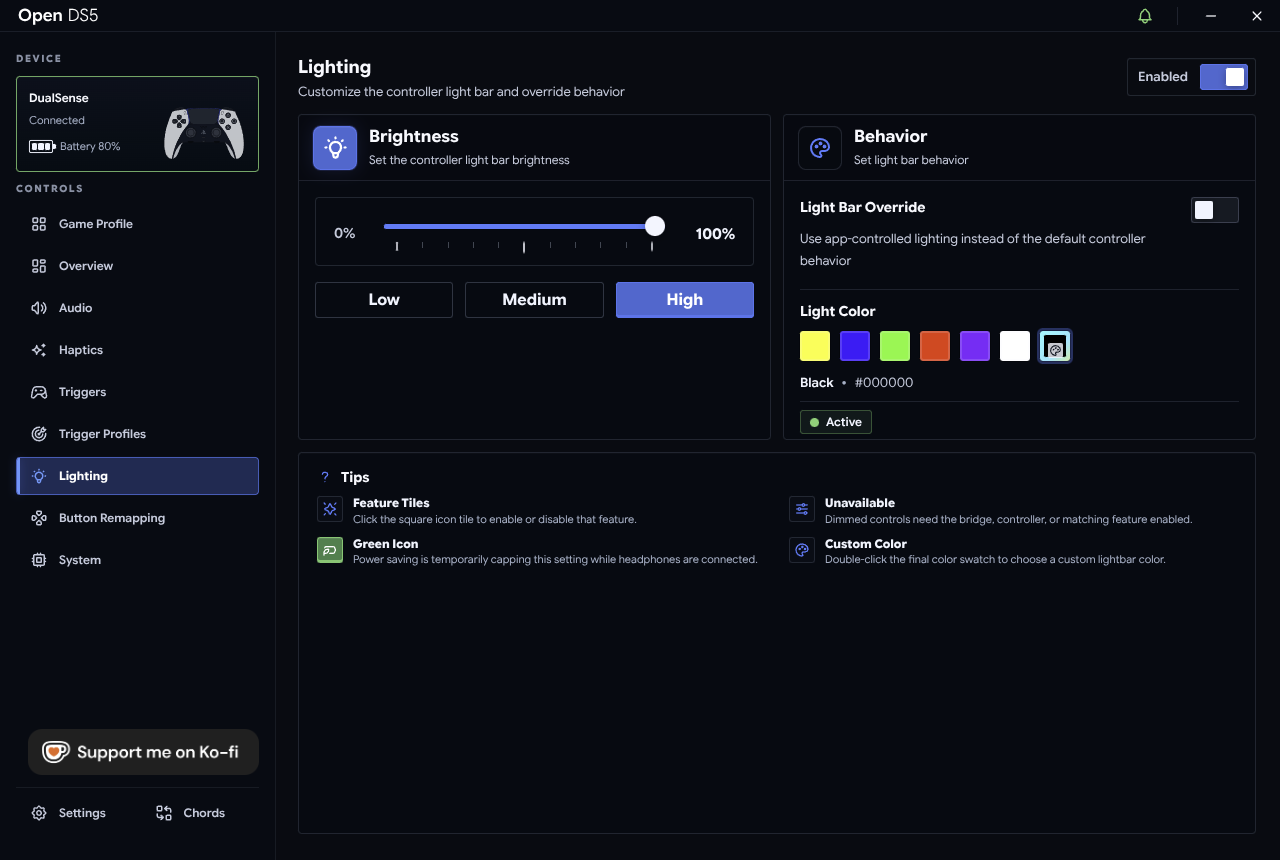Screen dimensions: 1280x860
Task: Set brightness to High
Action: coord(685,300)
